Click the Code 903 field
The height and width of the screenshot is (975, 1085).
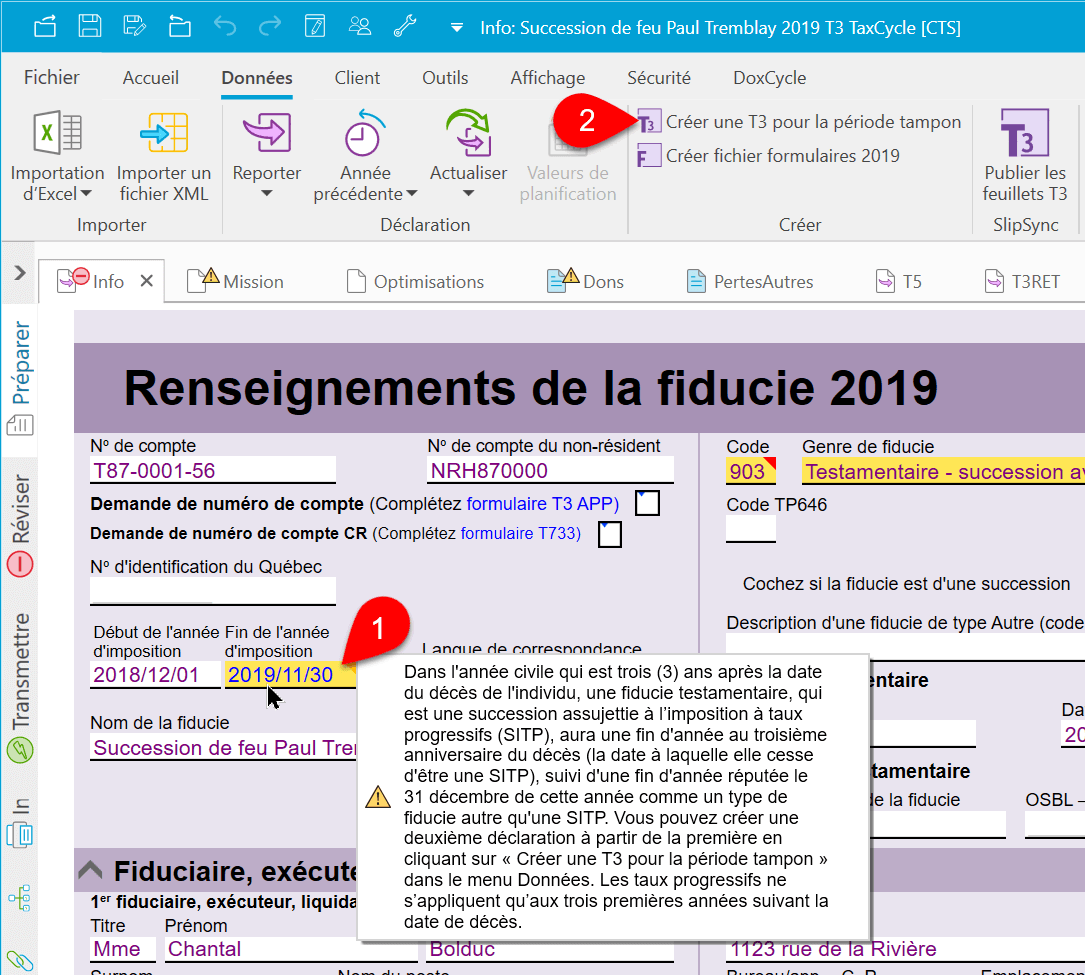click(x=751, y=471)
